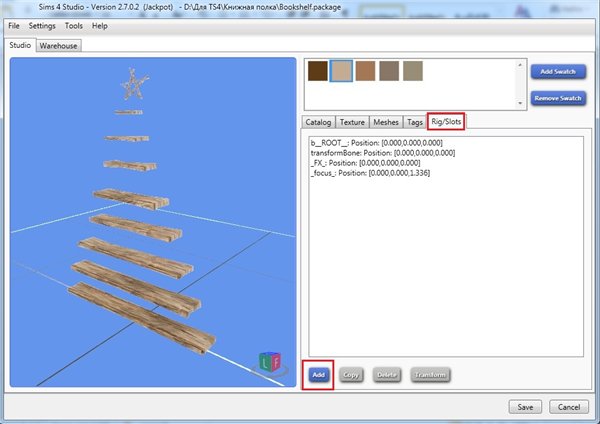Viewport: 600px width, 424px height.
Task: Click the Sims 4 Studio title bar icon
Action: coord(10,8)
